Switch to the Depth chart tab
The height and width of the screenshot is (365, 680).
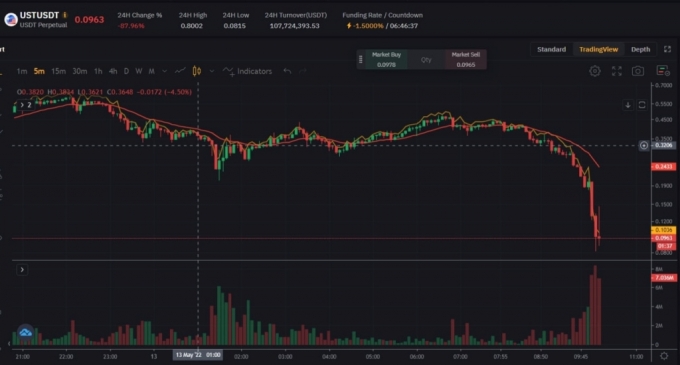pyautogui.click(x=641, y=49)
